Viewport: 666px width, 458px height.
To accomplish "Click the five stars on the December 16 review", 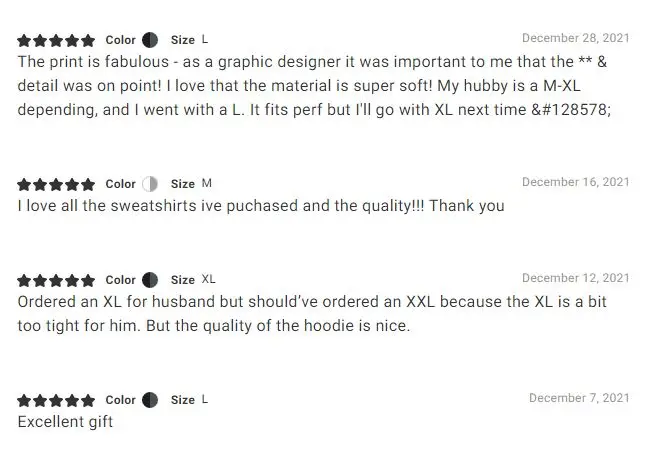I will click(x=56, y=185).
